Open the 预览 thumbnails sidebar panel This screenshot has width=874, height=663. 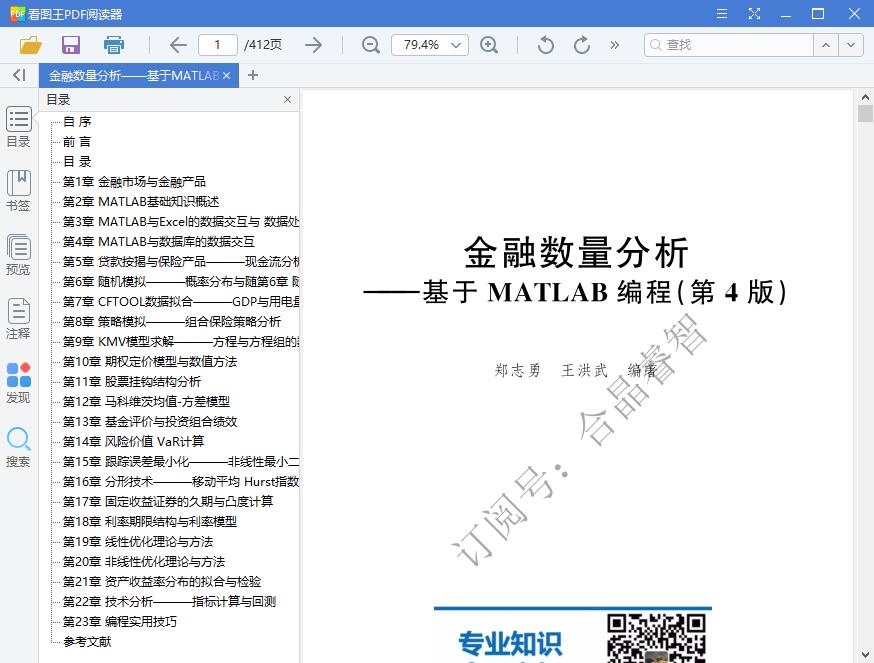point(18,255)
